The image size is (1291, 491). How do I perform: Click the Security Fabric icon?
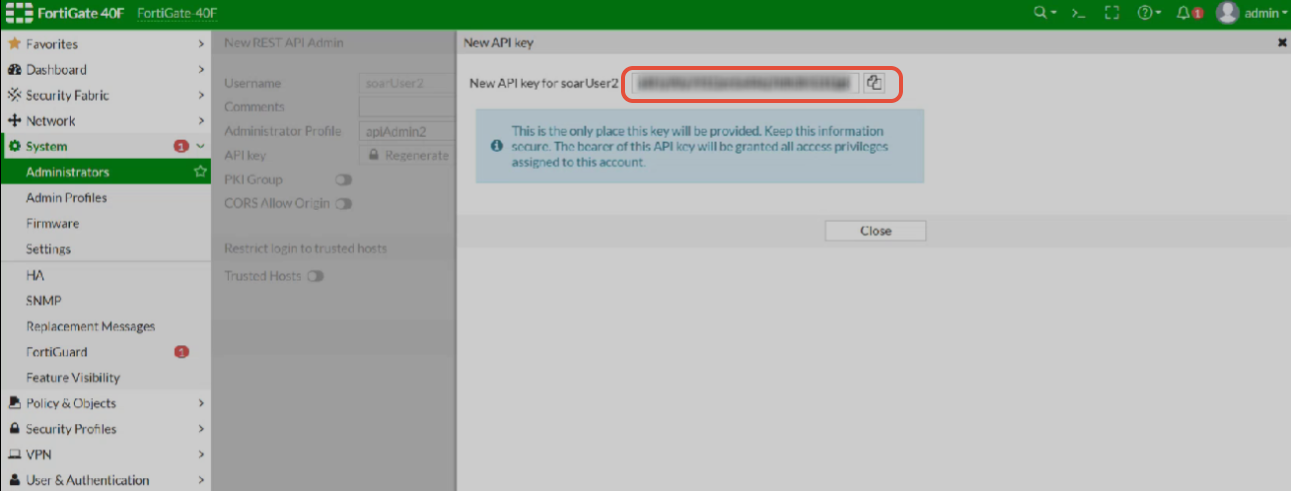tap(14, 96)
